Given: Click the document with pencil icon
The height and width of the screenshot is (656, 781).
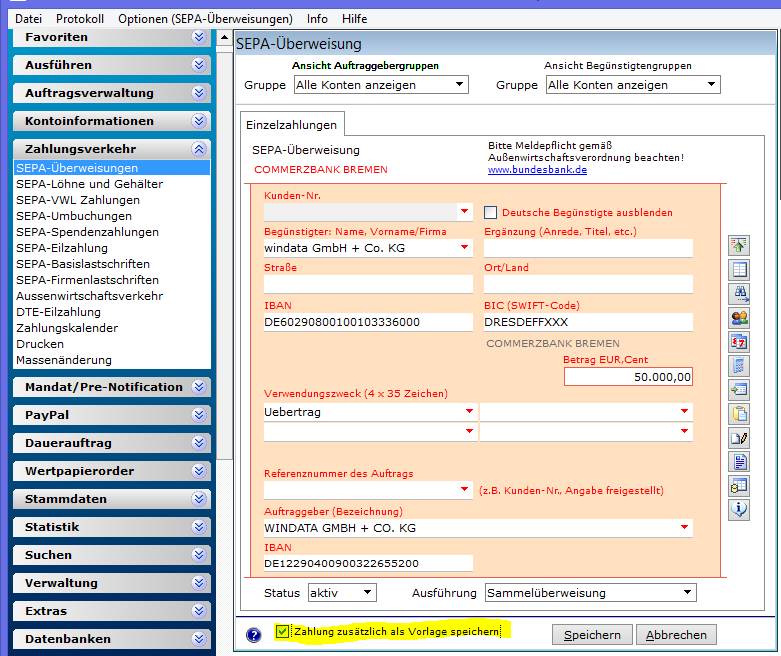Looking at the screenshot, I should (x=739, y=438).
